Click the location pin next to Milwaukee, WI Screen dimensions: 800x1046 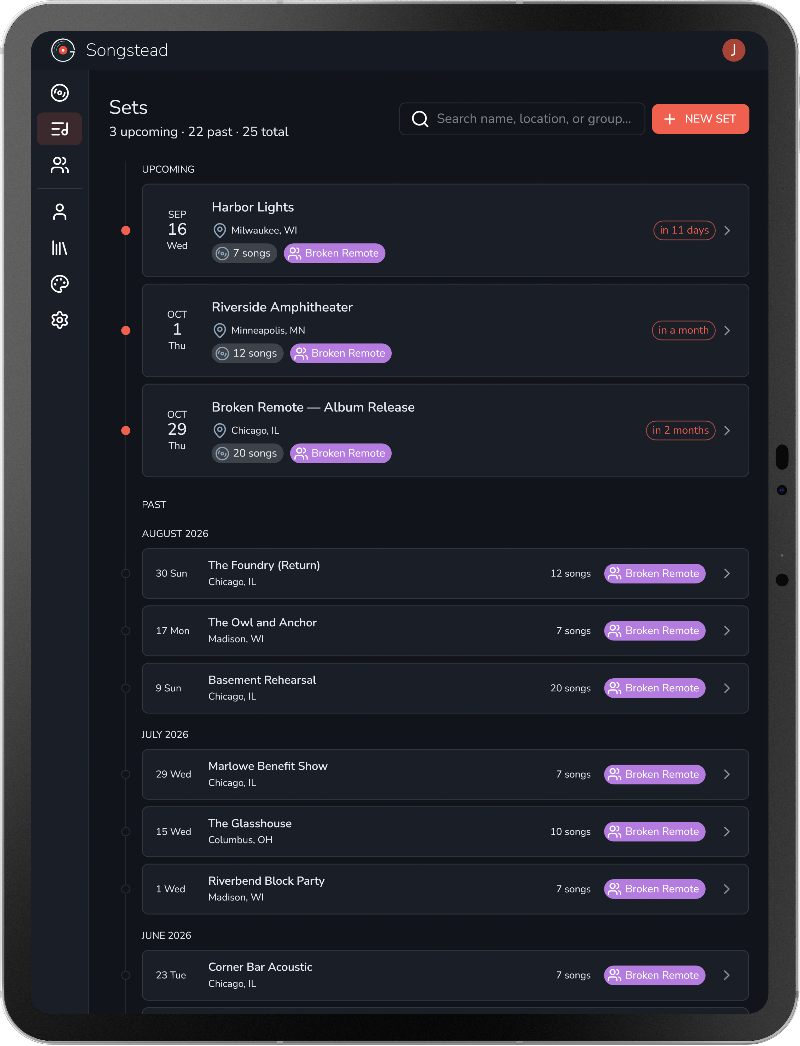220,230
